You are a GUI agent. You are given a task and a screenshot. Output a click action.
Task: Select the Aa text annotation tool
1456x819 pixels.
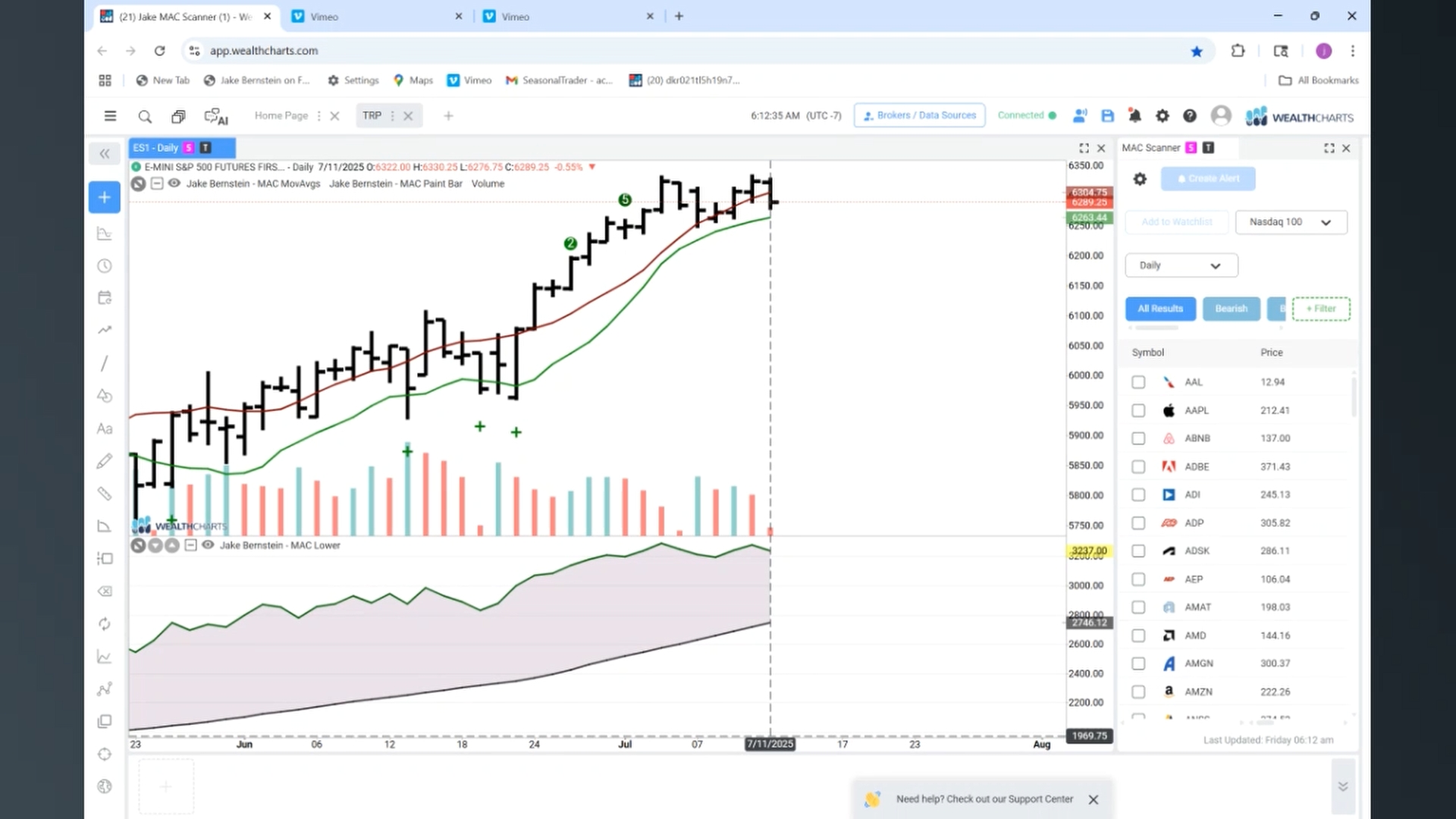coord(105,428)
